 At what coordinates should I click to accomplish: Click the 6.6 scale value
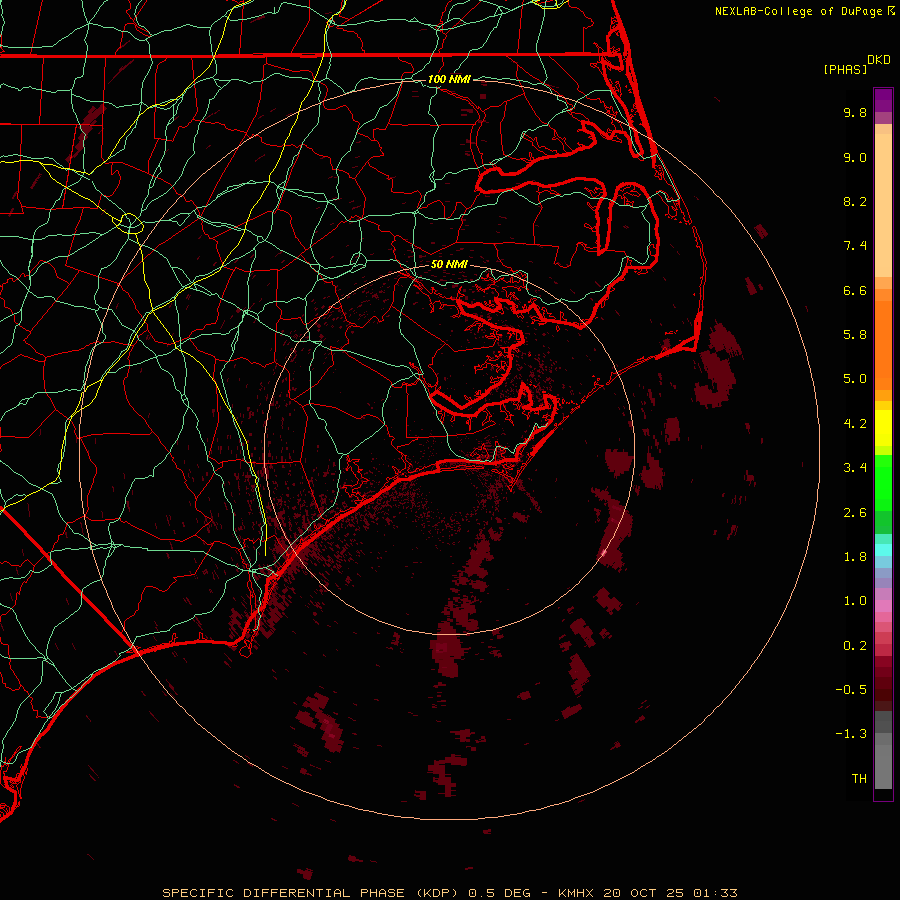855,290
